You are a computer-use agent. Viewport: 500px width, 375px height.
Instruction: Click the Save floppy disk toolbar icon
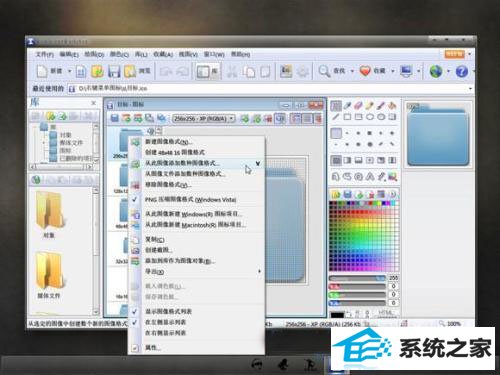(114, 71)
